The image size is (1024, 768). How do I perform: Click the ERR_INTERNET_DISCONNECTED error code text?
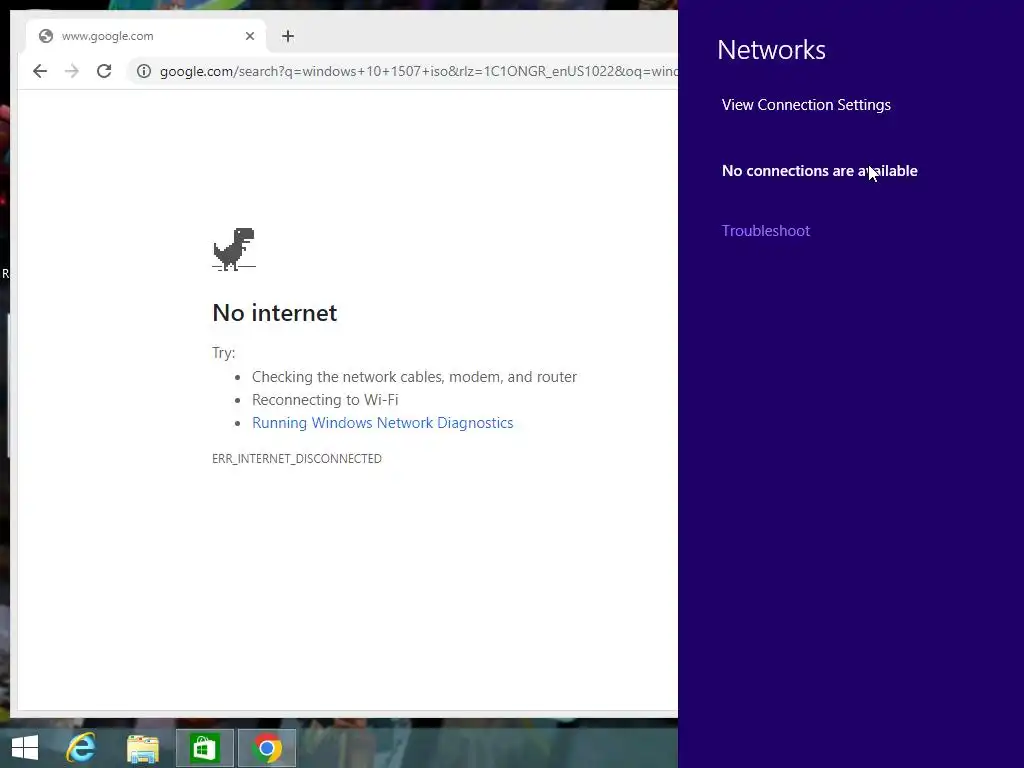(x=297, y=458)
